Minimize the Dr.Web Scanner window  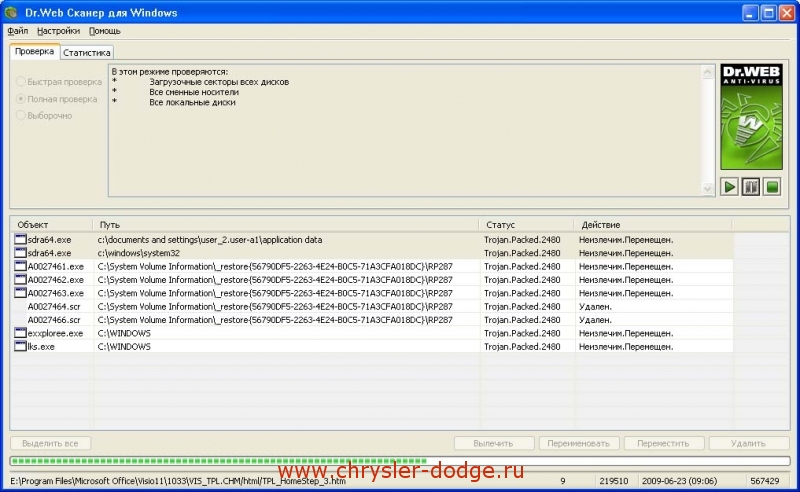click(750, 13)
